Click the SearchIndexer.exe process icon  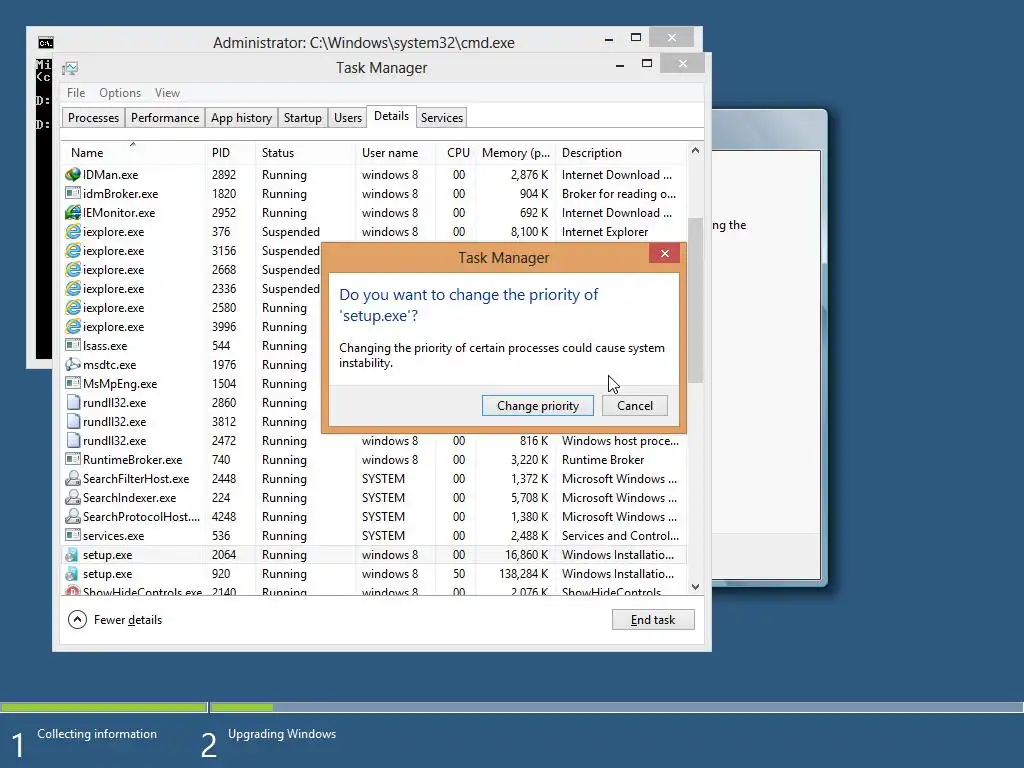click(x=72, y=497)
